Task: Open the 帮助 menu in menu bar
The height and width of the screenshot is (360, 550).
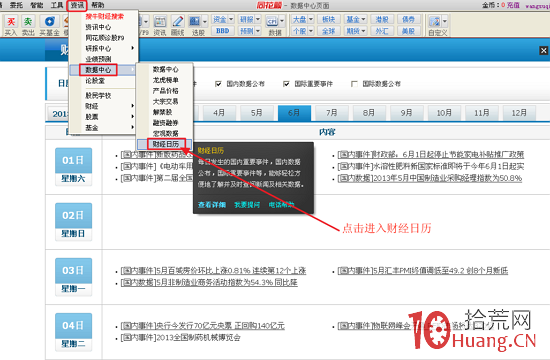Action: click(98, 5)
